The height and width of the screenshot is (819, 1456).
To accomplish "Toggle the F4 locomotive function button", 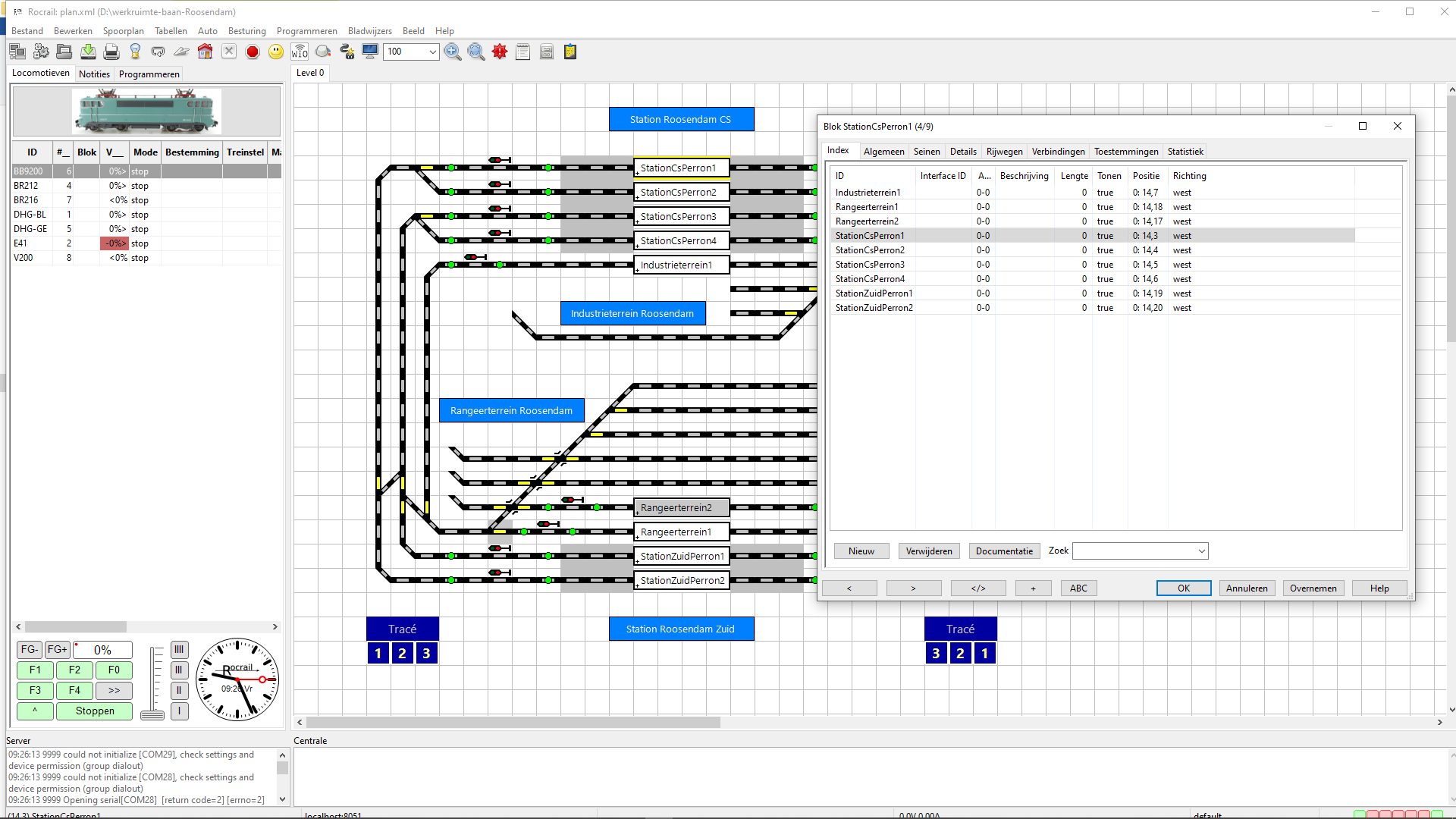I will point(74,691).
